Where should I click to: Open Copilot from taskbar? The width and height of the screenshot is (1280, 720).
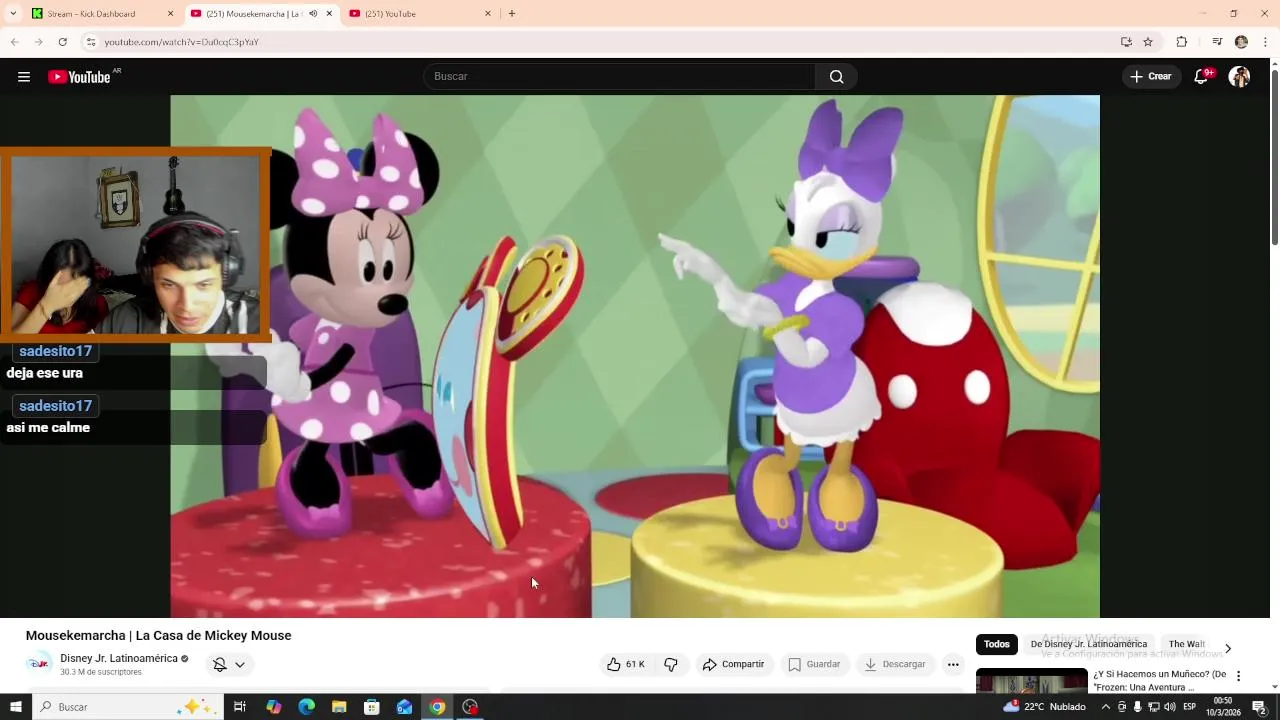click(273, 707)
